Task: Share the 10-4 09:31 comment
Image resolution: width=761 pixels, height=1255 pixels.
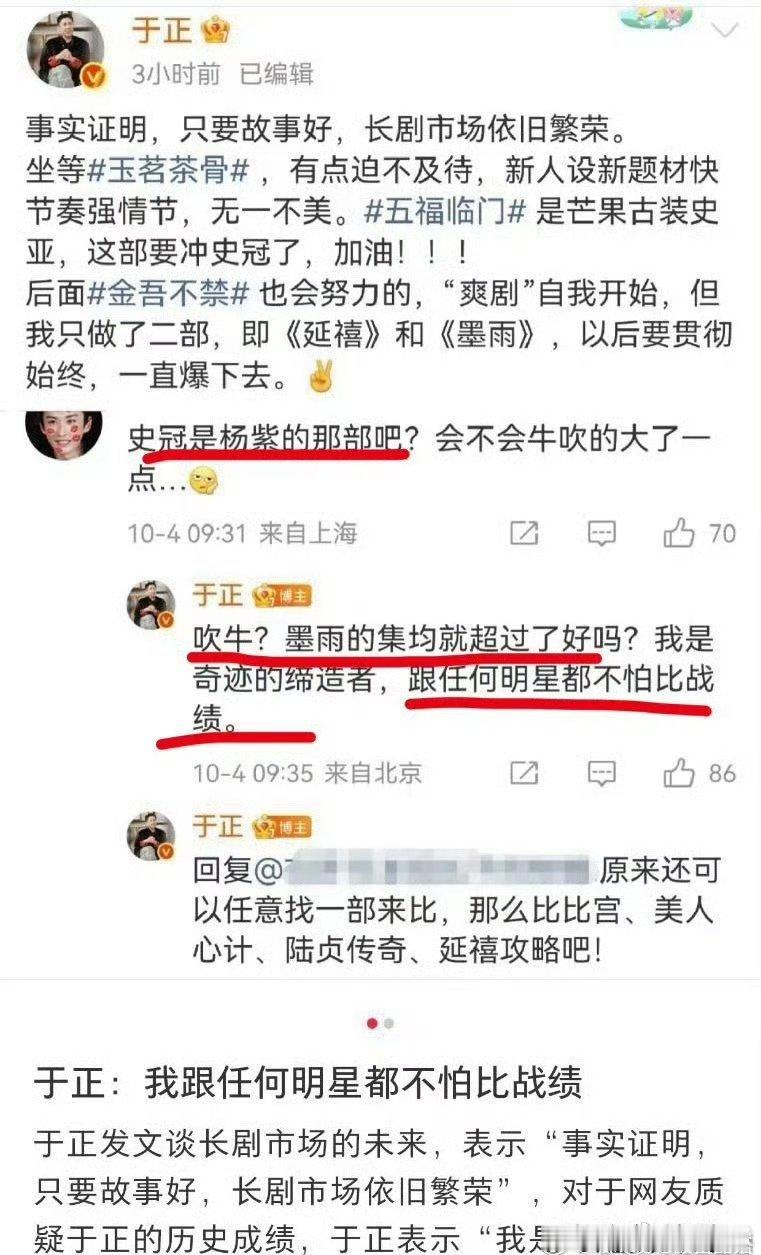Action: tap(523, 533)
